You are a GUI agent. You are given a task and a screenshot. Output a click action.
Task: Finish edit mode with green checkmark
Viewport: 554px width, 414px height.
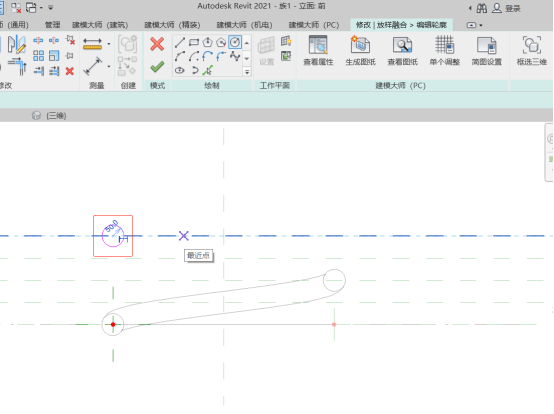tap(157, 67)
